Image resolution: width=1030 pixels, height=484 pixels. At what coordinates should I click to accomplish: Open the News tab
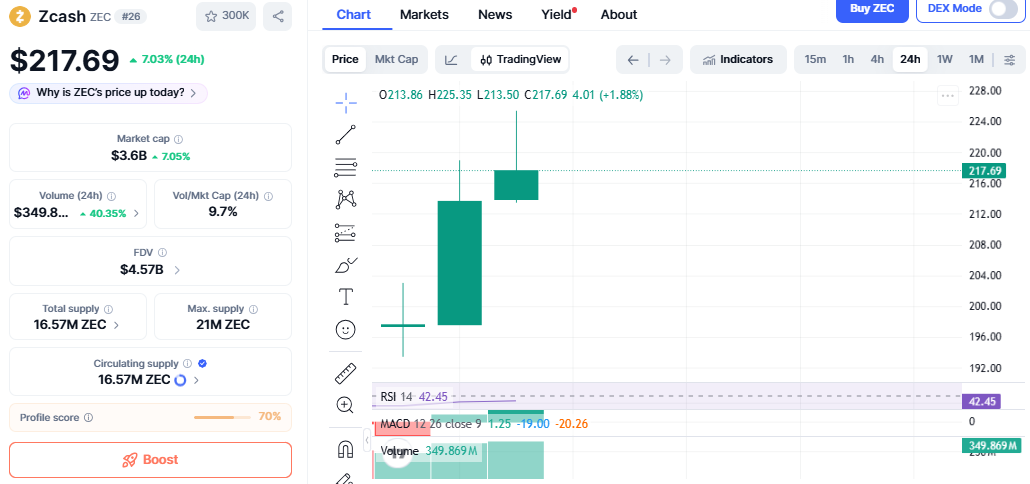tap(495, 14)
